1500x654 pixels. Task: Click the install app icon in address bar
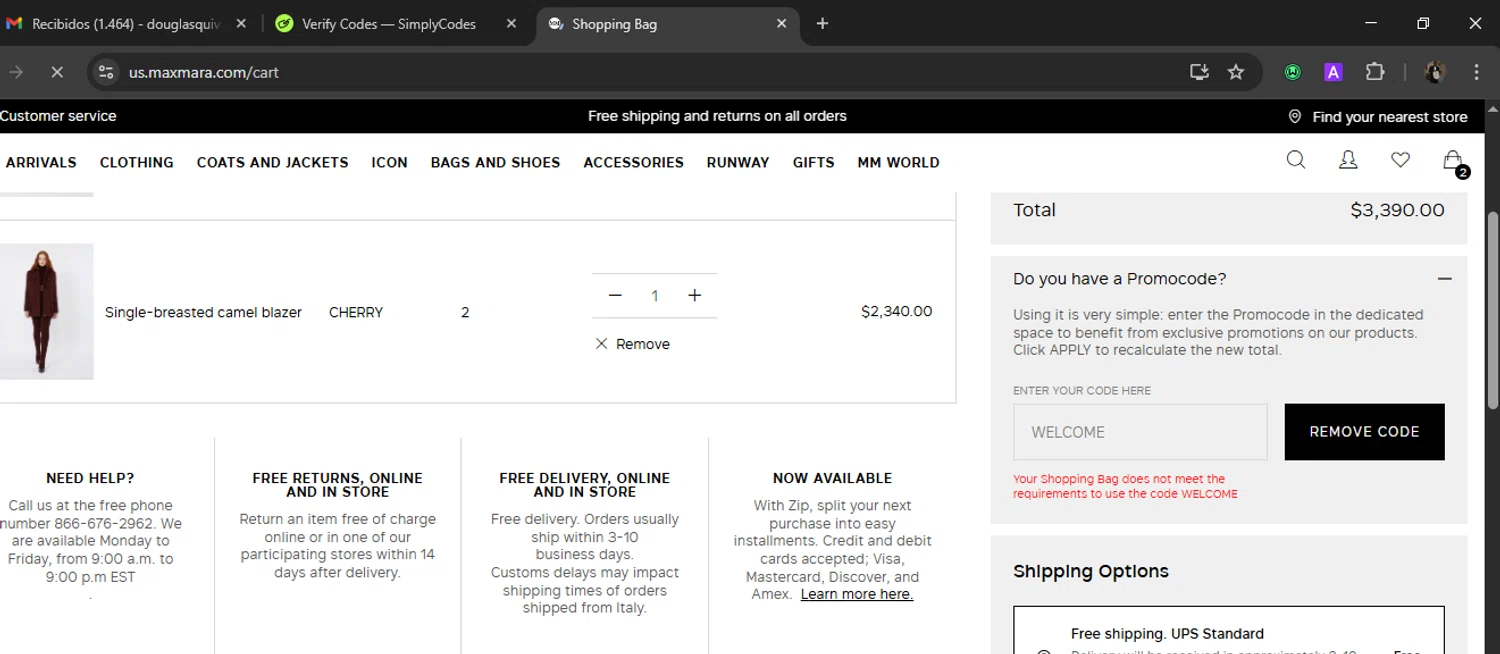1199,72
